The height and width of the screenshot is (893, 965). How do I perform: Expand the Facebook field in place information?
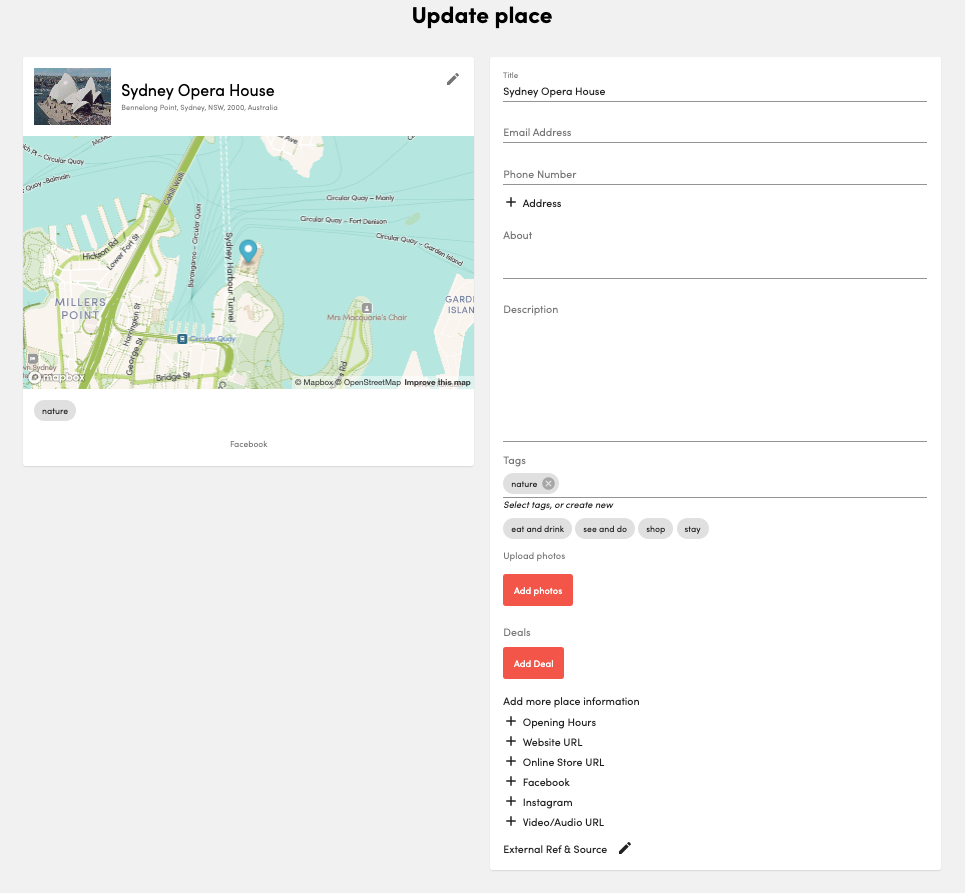[538, 782]
